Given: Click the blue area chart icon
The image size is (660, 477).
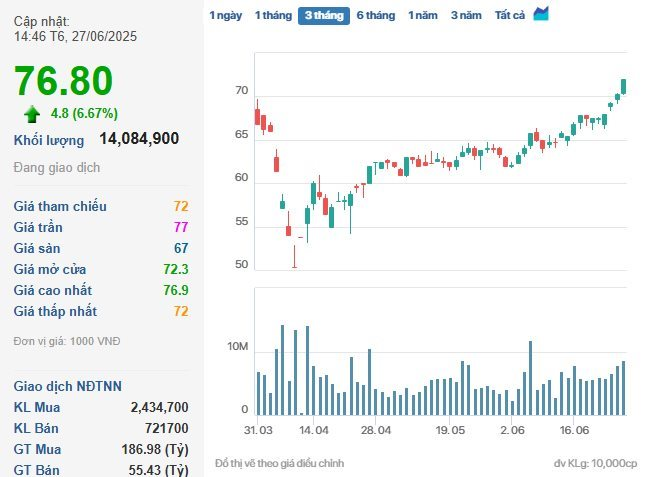Looking at the screenshot, I should click(541, 14).
